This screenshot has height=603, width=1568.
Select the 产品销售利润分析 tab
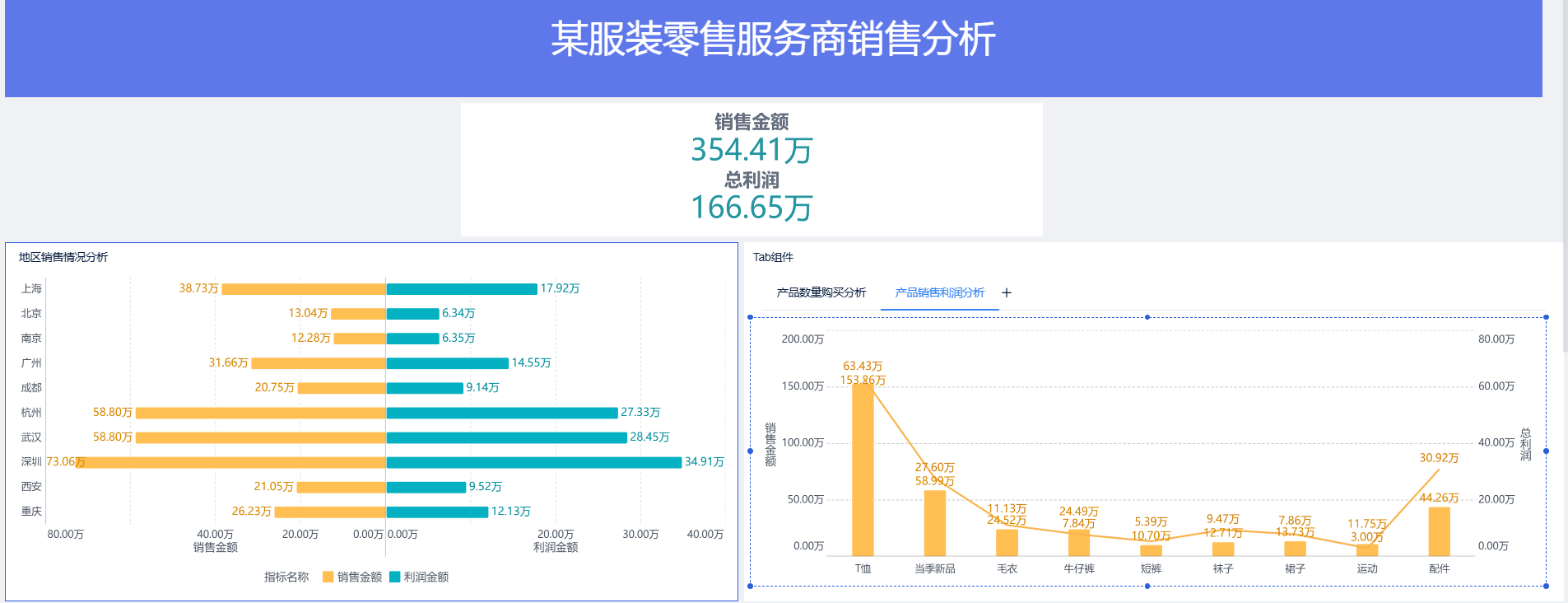939,292
